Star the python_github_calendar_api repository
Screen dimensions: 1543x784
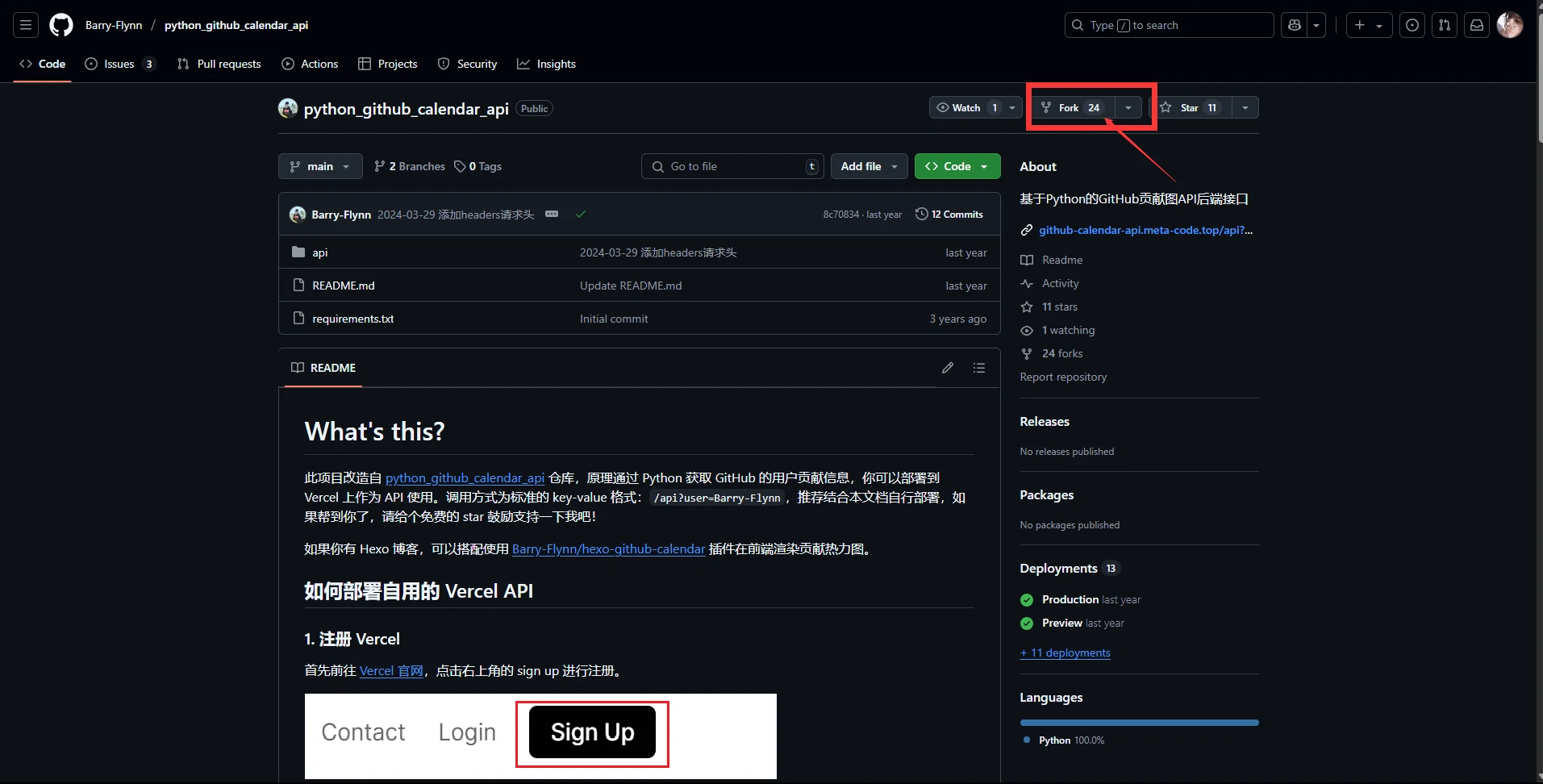1189,107
